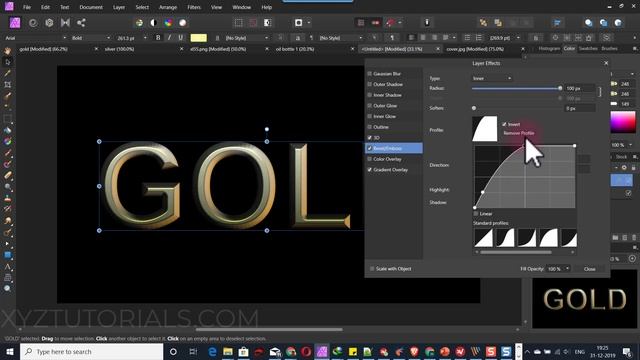Uncheck the Invert profile checkbox
This screenshot has height=360, width=640.
(x=504, y=124)
